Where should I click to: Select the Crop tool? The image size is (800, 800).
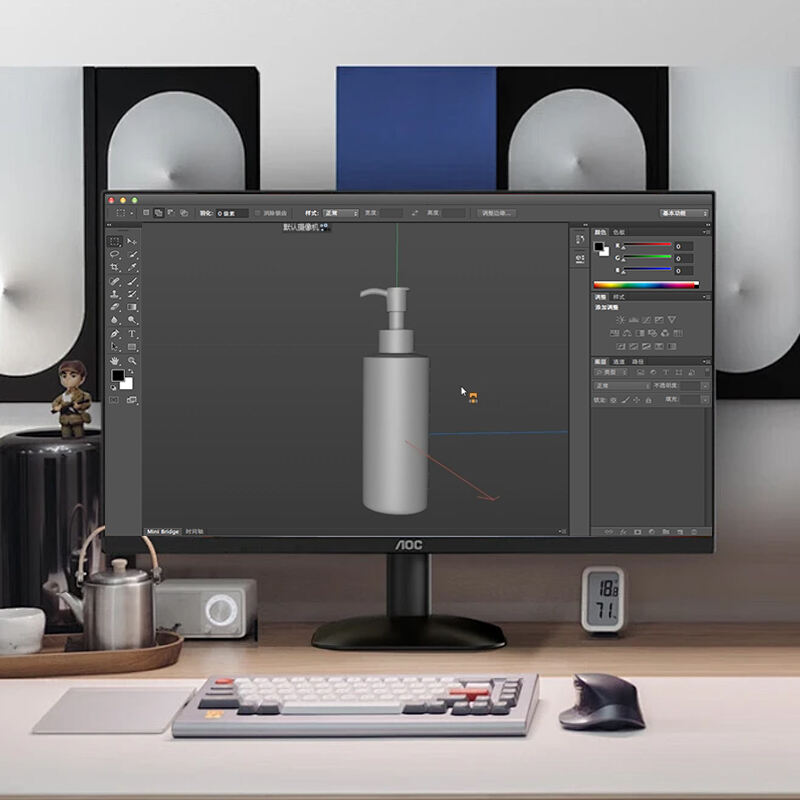click(114, 267)
